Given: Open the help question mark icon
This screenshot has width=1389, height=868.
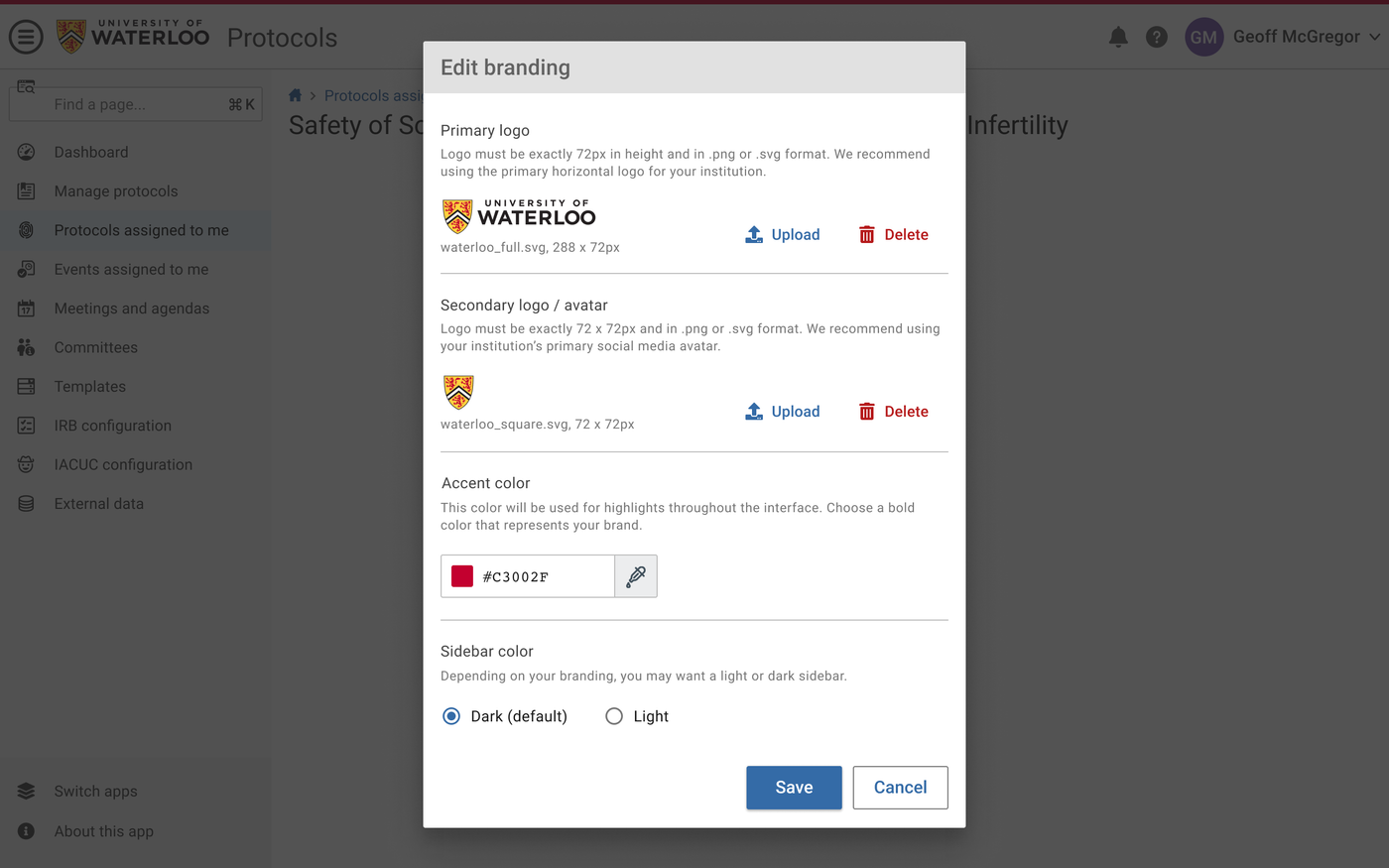Looking at the screenshot, I should pyautogui.click(x=1157, y=37).
